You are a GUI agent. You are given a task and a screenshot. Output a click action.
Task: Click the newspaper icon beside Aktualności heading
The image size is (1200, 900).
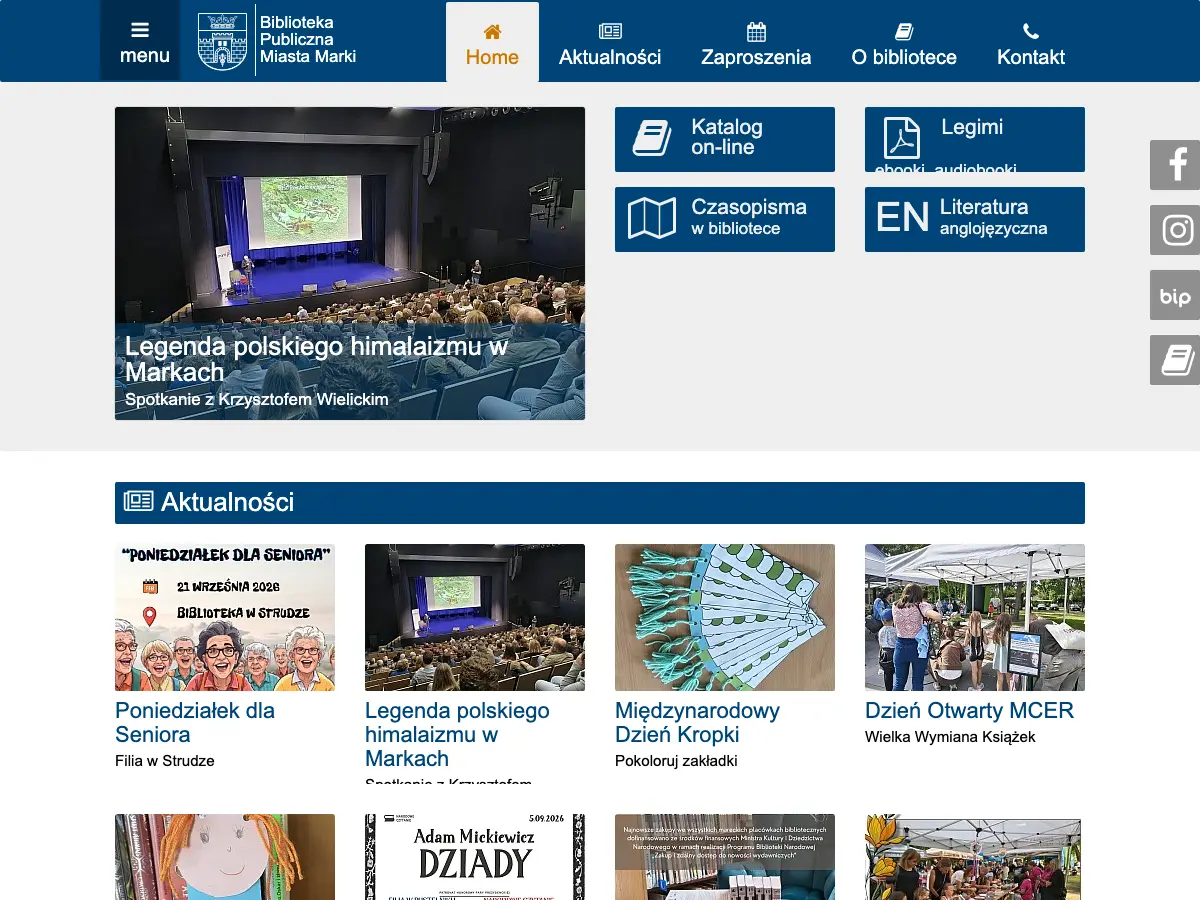(x=138, y=502)
